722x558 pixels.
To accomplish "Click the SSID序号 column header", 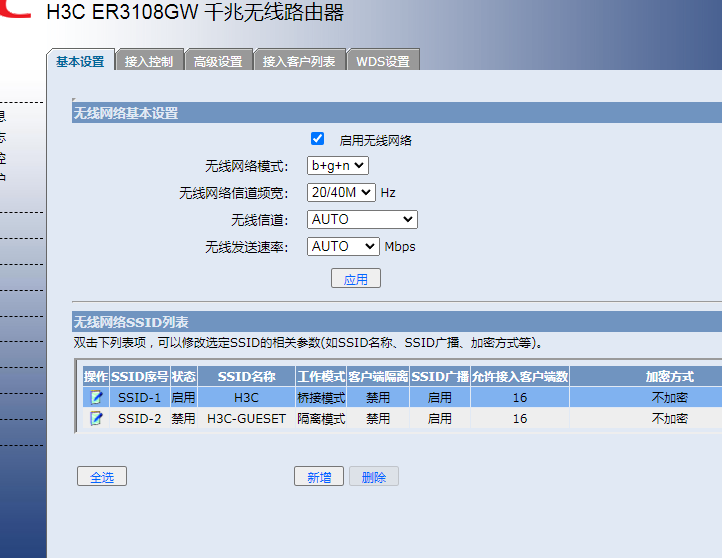I will pos(140,377).
